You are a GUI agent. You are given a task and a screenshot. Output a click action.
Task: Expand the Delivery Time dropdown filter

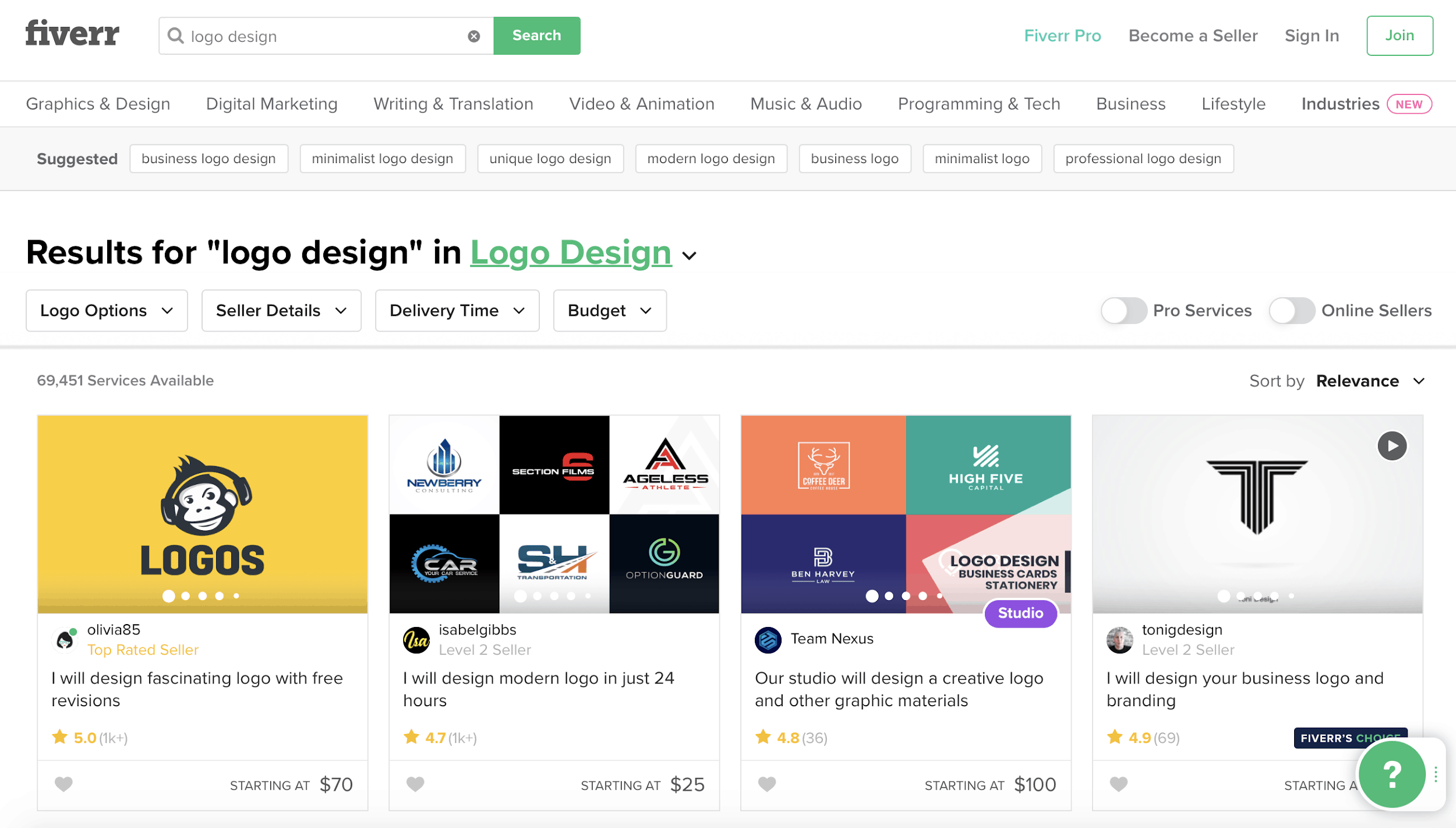click(457, 310)
